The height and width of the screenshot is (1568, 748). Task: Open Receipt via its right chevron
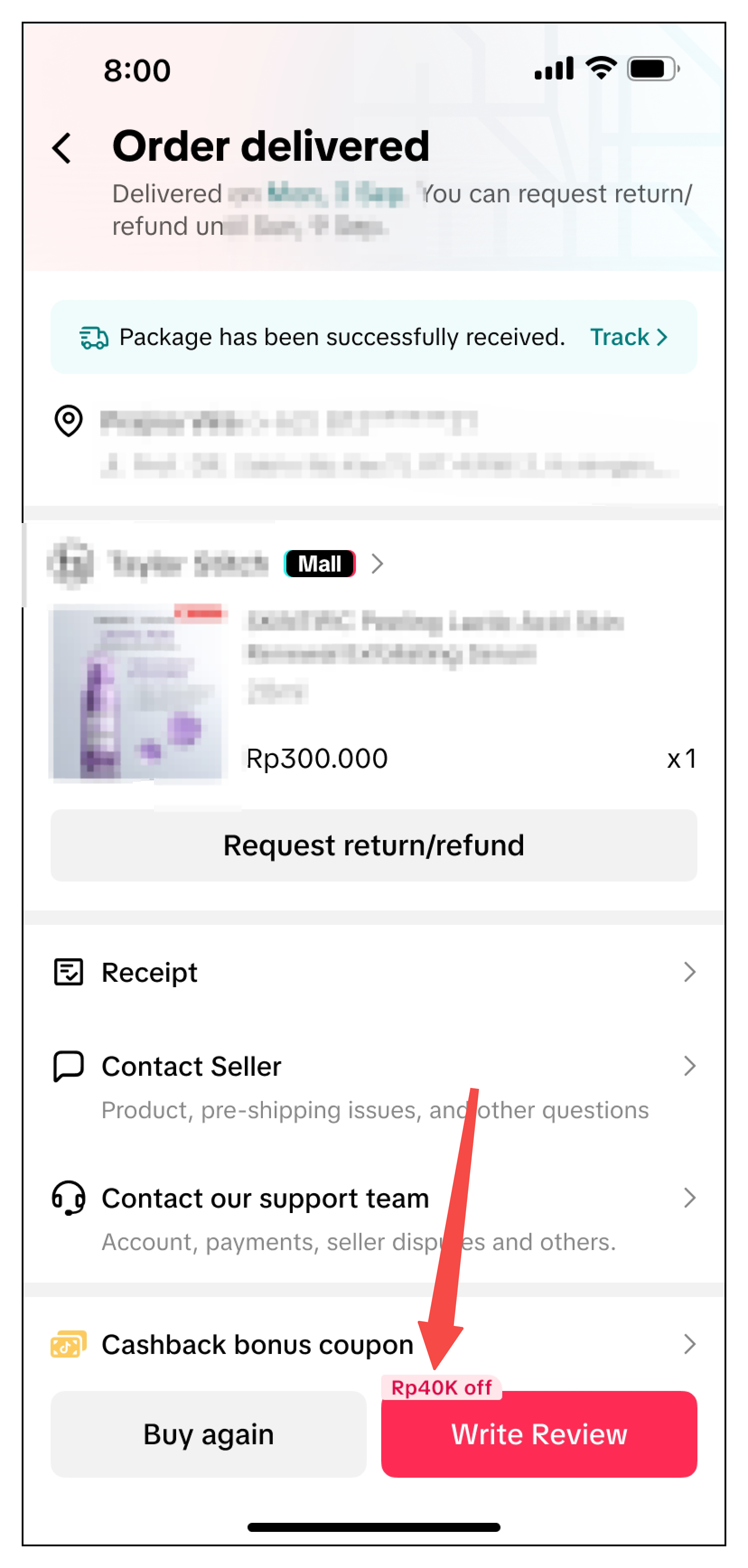689,972
